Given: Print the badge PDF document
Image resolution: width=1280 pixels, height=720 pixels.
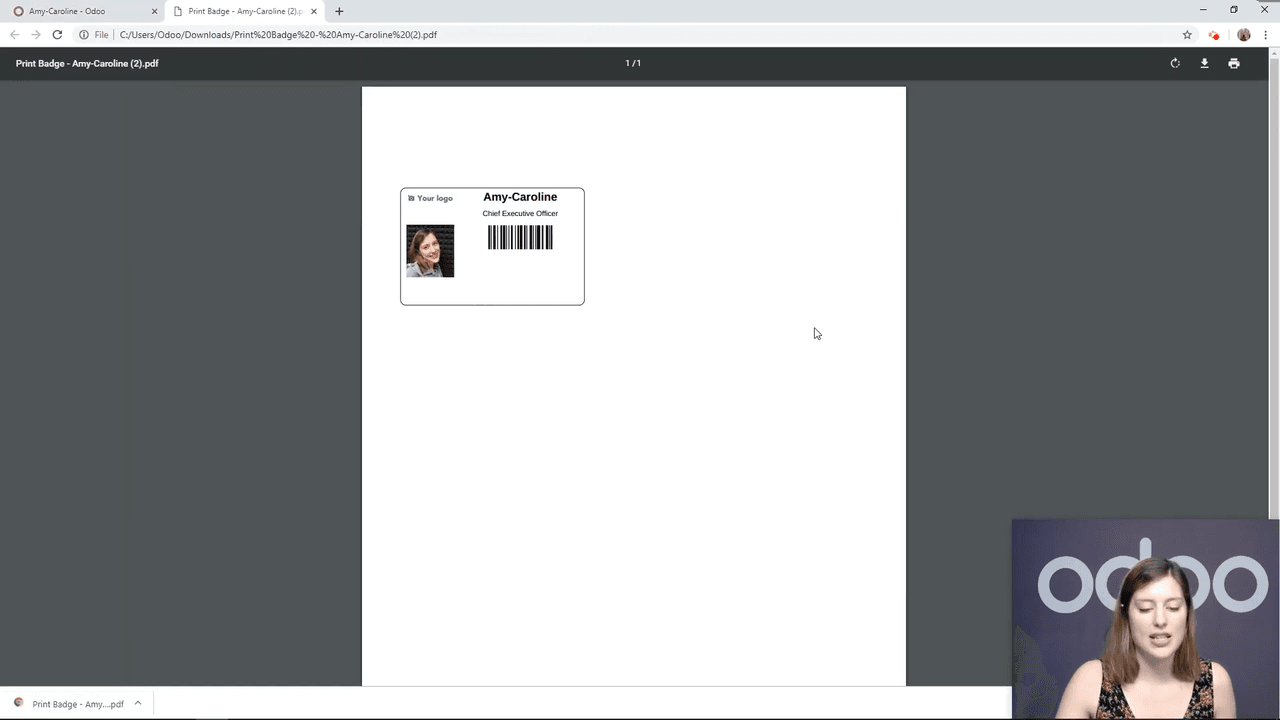Looking at the screenshot, I should coord(1234,63).
